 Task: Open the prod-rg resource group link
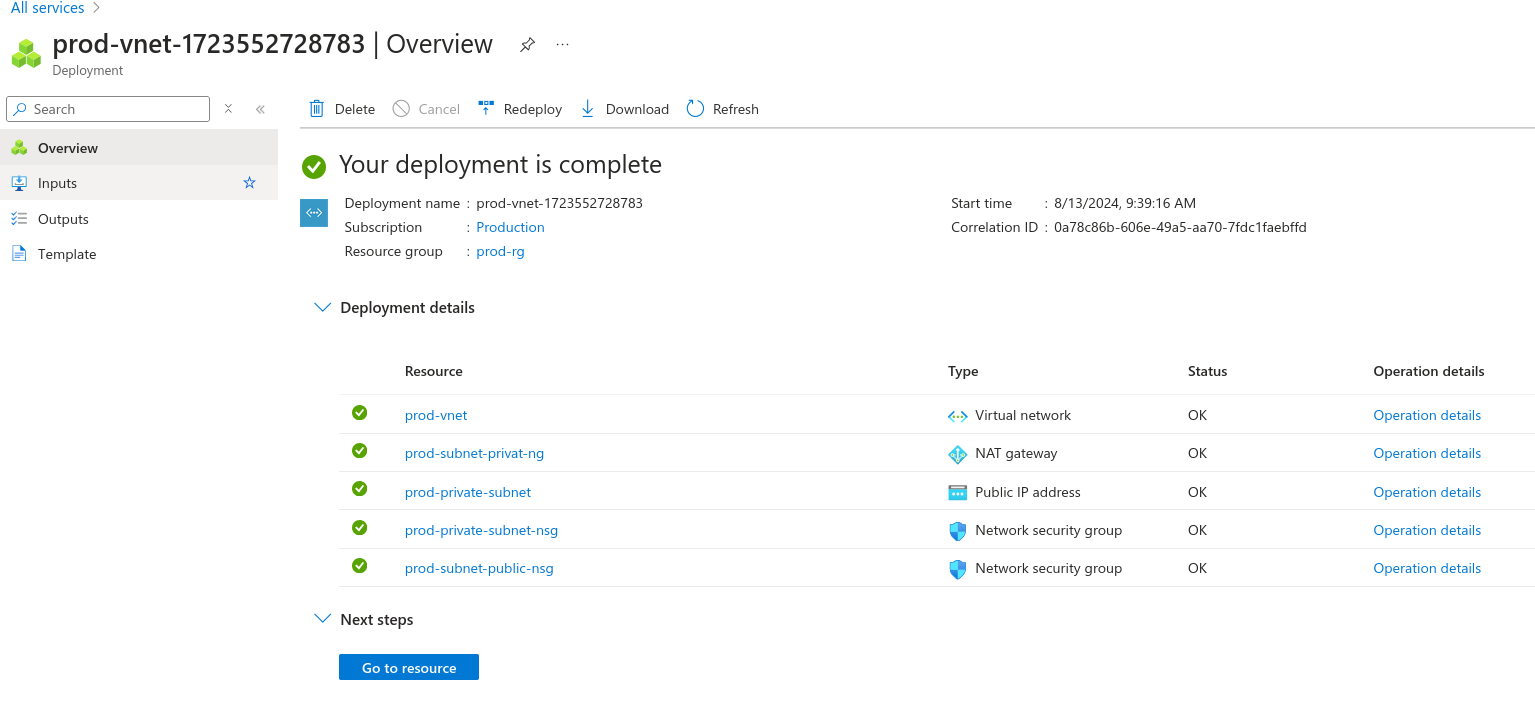500,251
